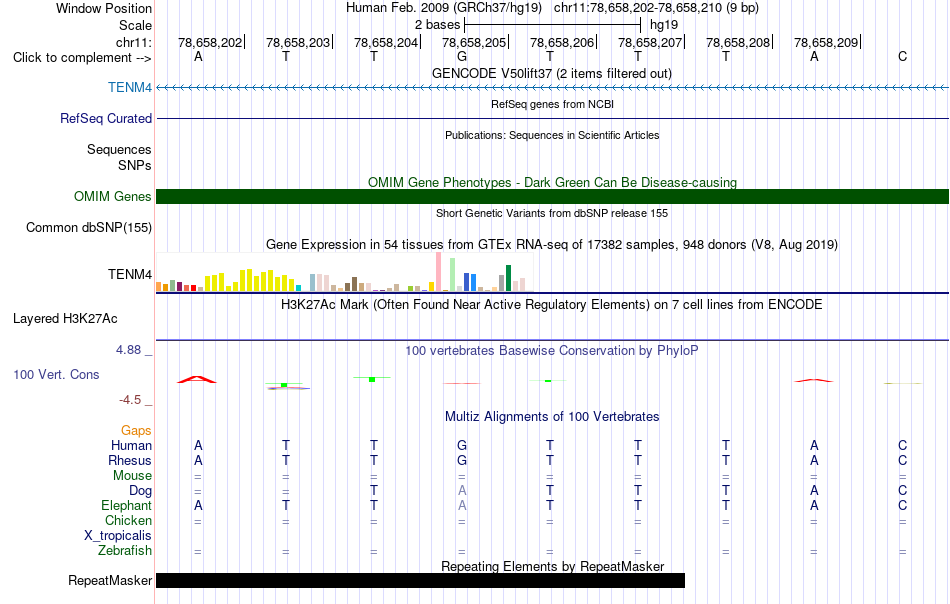The width and height of the screenshot is (950, 604).
Task: Click the genome title with chr11:78,658,202-78,658,210 (9 bp)
Action: coord(552,8)
